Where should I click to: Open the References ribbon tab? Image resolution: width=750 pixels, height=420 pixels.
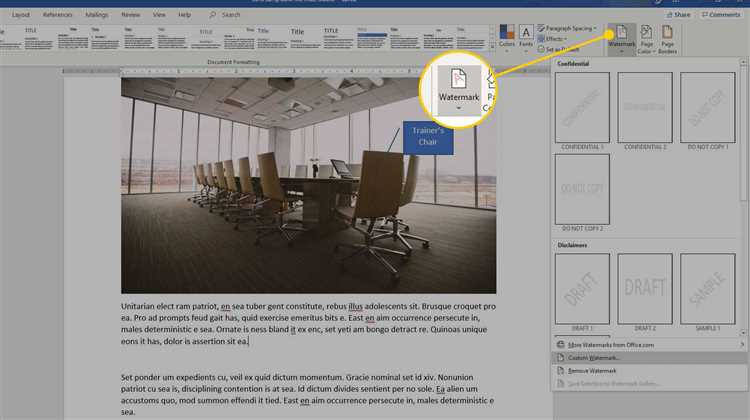(x=57, y=15)
